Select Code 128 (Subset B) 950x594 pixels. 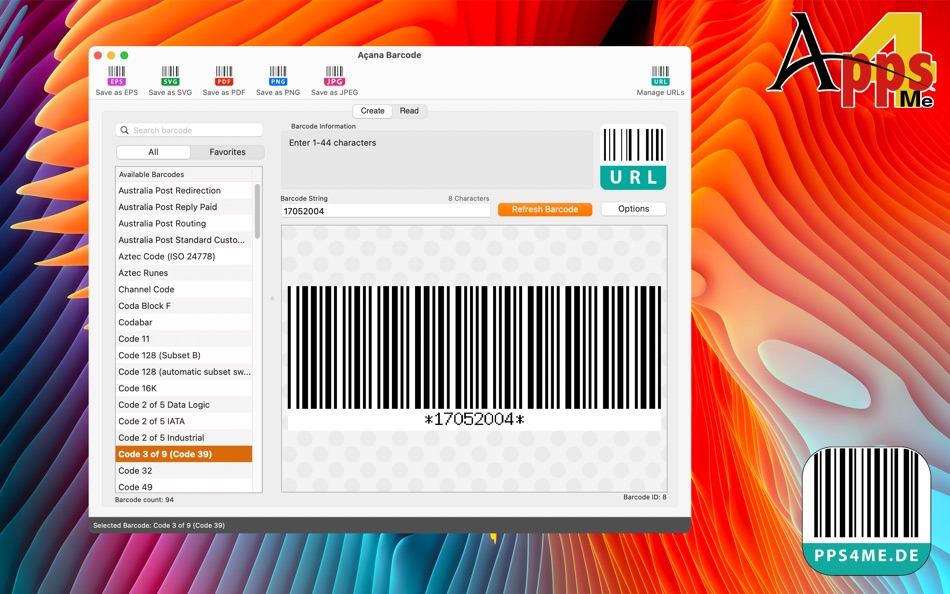(x=184, y=355)
